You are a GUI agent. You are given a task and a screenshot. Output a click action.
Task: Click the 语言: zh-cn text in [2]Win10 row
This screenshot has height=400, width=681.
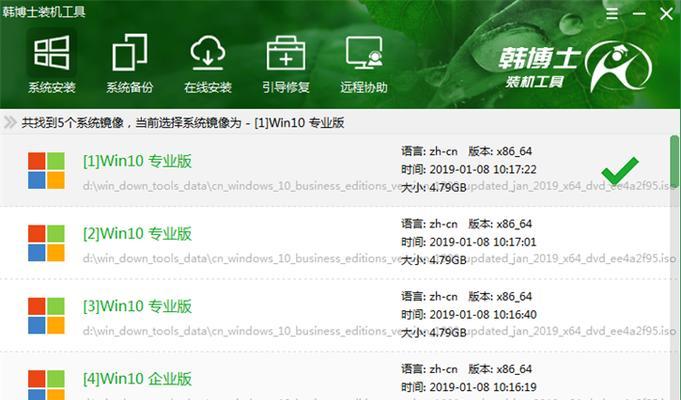point(429,224)
